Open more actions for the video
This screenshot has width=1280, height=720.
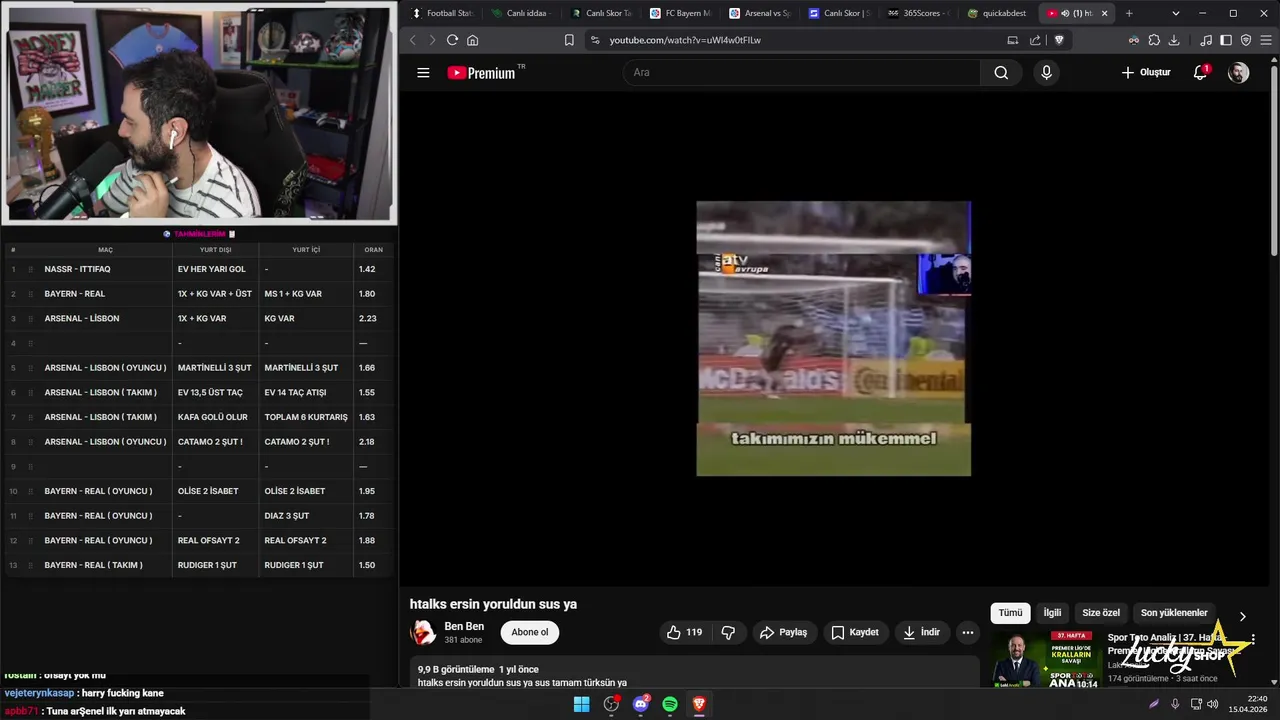pos(967,632)
